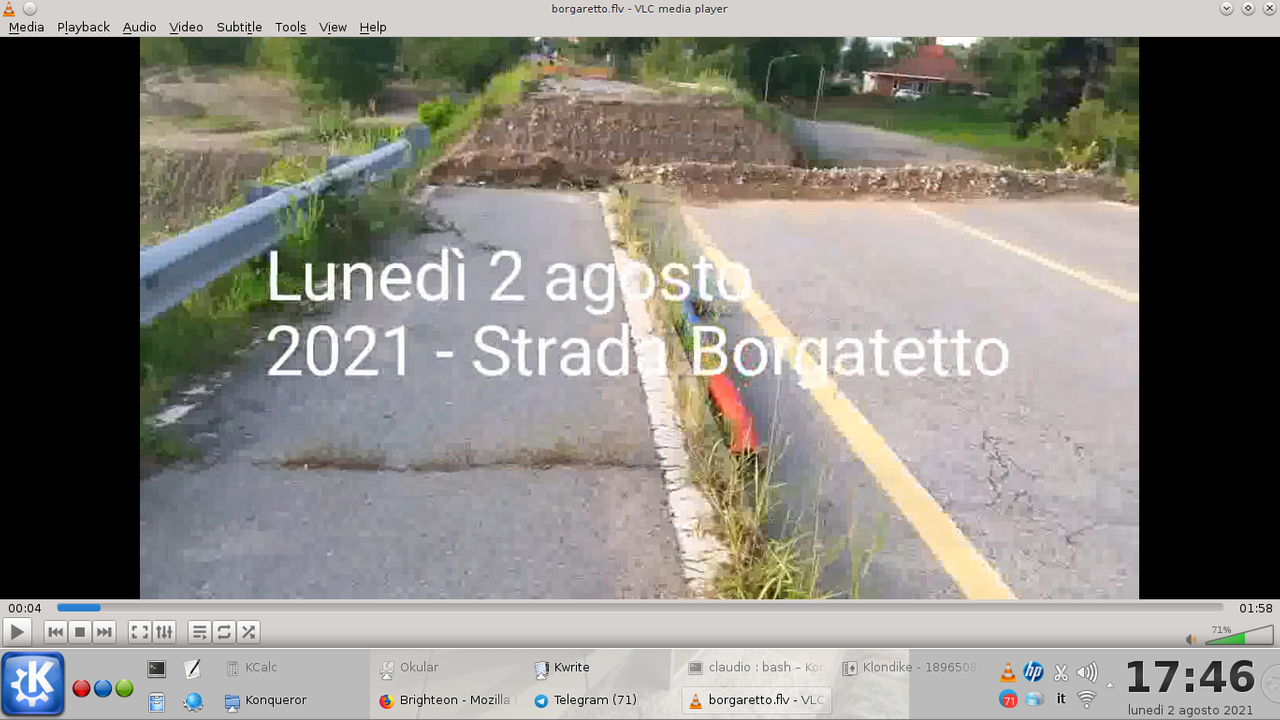Expand hidden system tray icons arrow

pos(1109,686)
